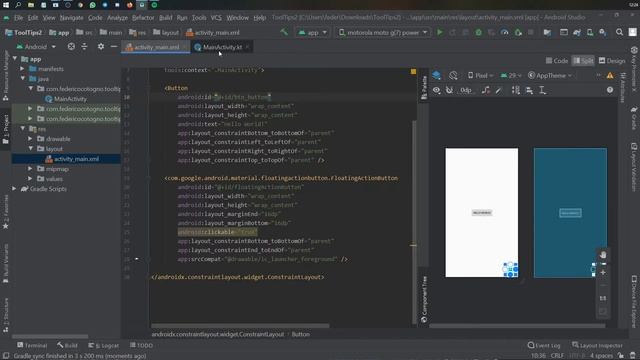This screenshot has width=640, height=360.
Task: Open the Event Log
Action: pos(544,345)
